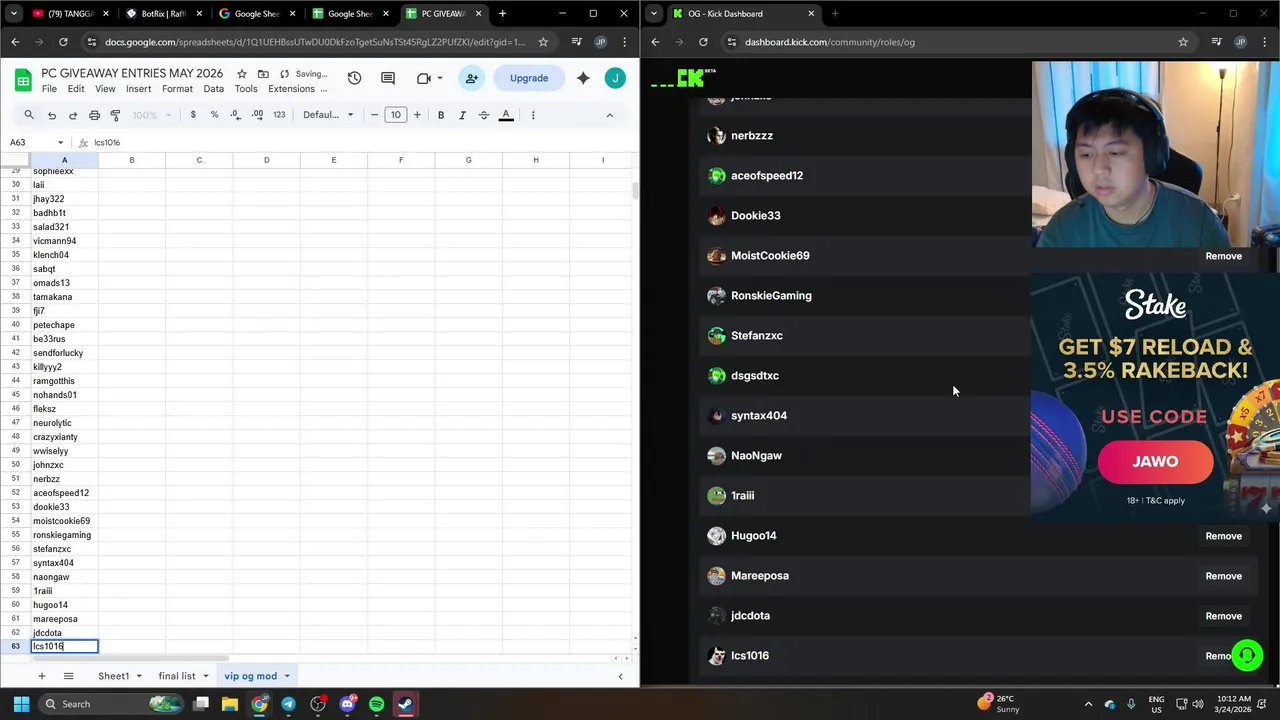Image resolution: width=1280 pixels, height=720 pixels.
Task: Increase decimal places icon
Action: coord(257,115)
